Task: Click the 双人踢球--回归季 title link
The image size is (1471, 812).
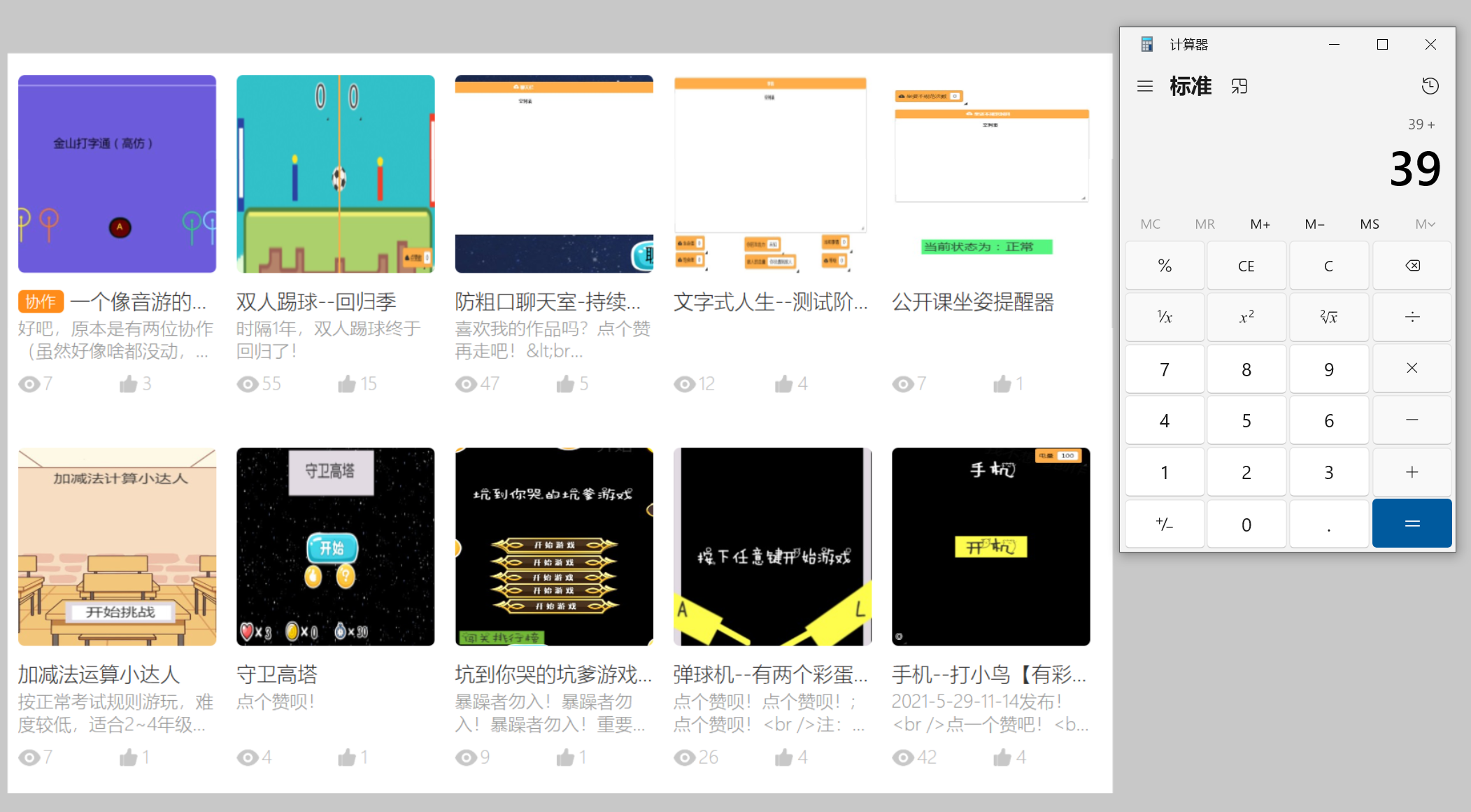Action: 316,302
